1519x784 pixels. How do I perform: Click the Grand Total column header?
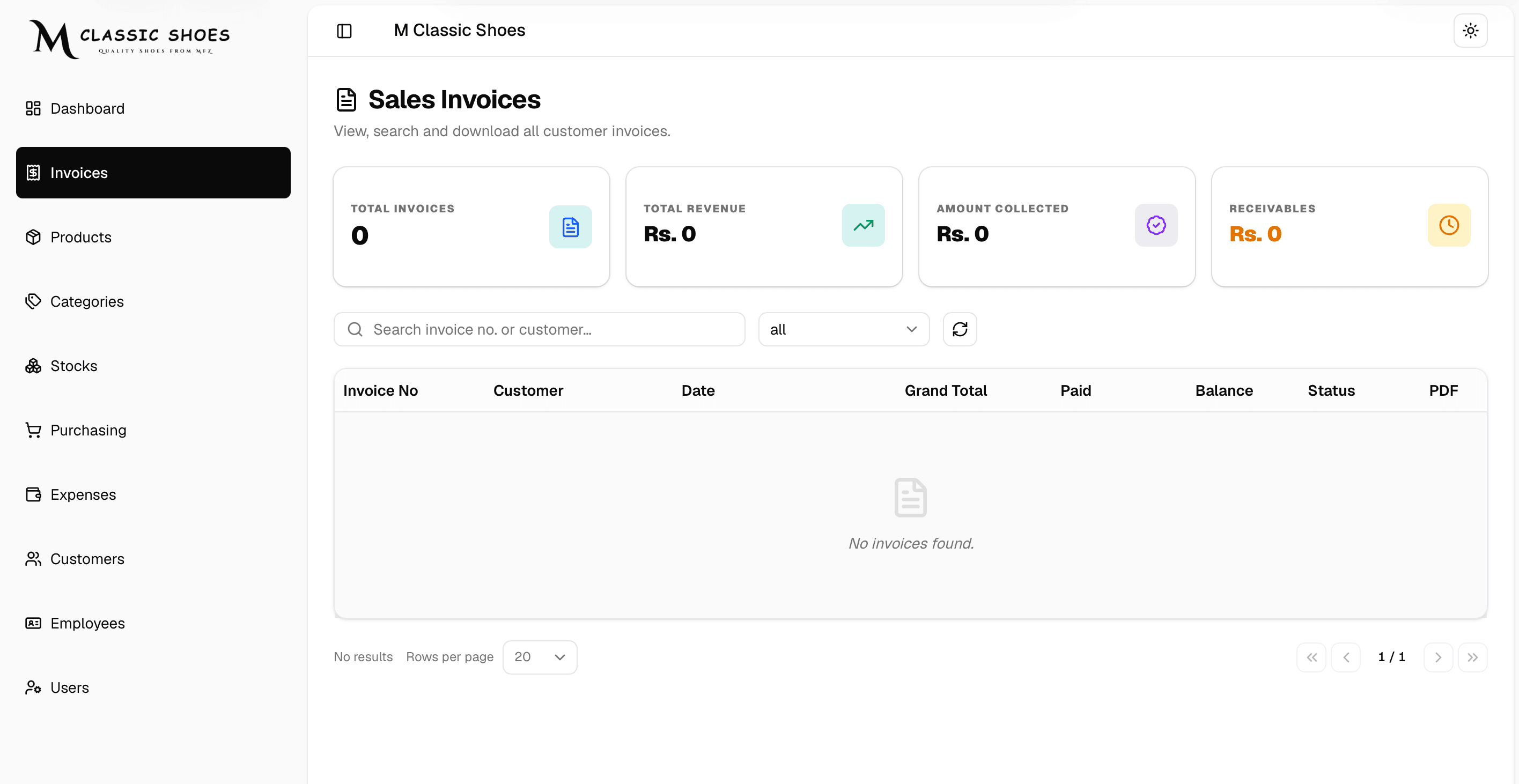click(945, 390)
